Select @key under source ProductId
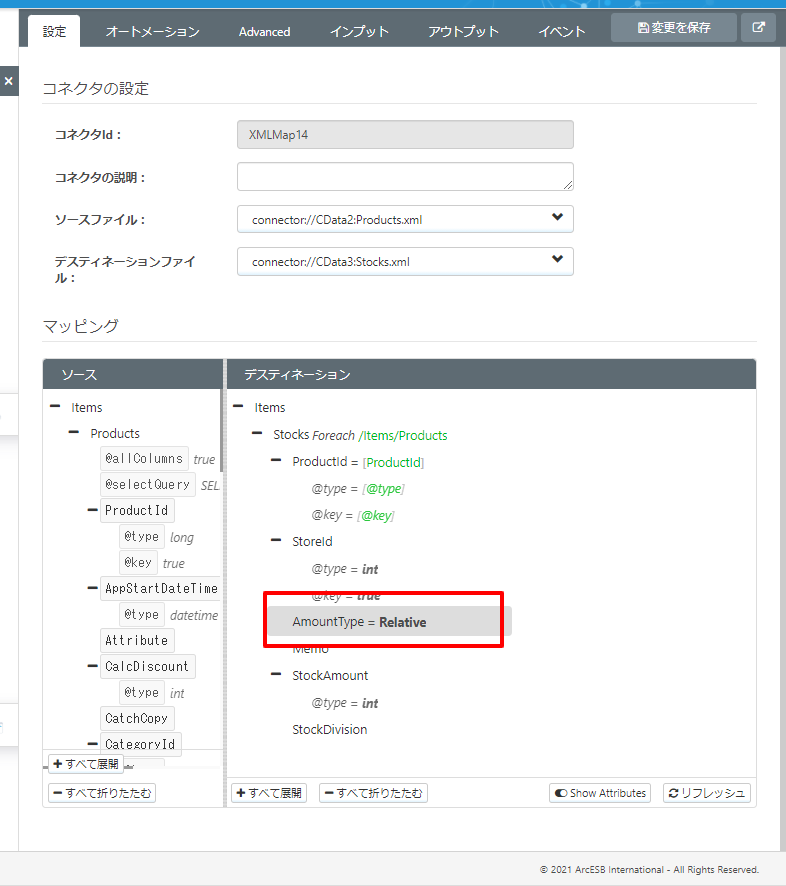The image size is (786, 886). tap(138, 562)
